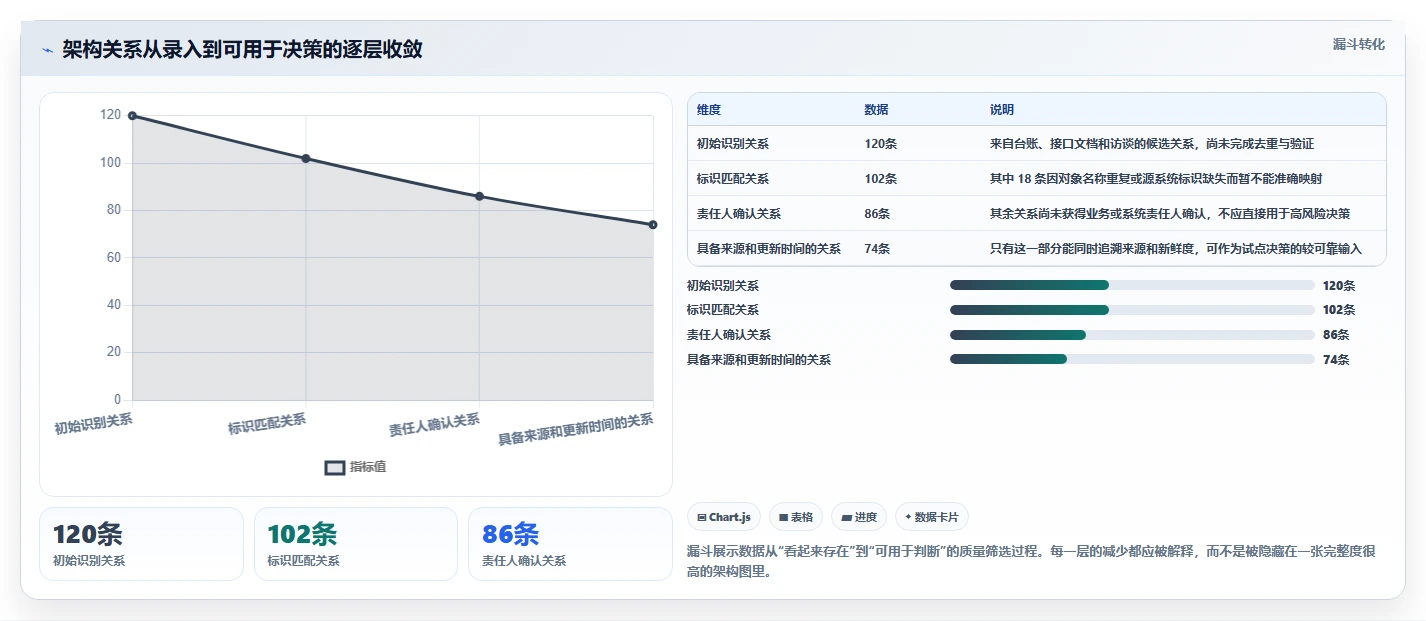
Task: Click the x-axis label 初始识别关系
Action: pos(93,424)
